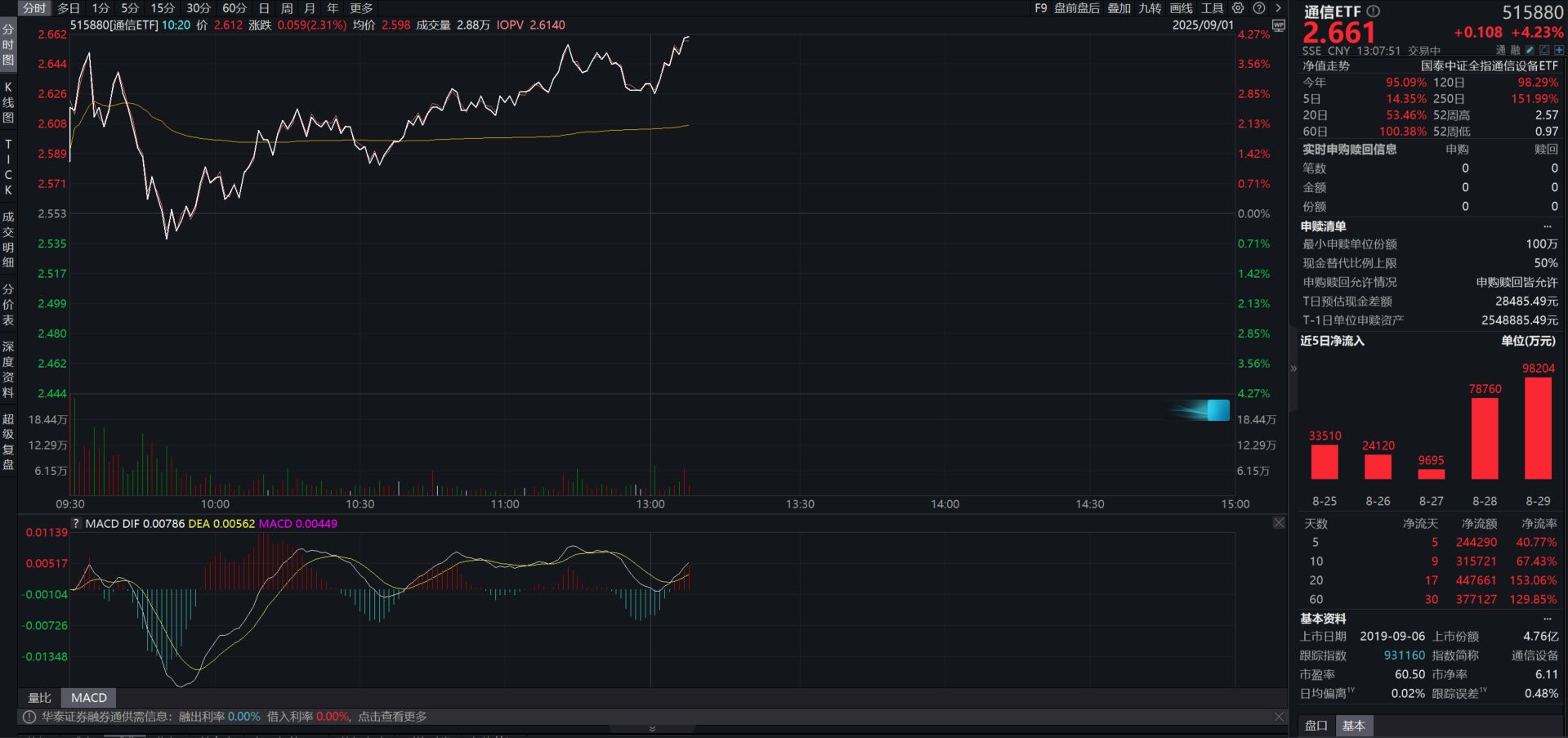The image size is (1568, 738).
Task: Close the MACD indicator panel
Action: pyautogui.click(x=1279, y=523)
